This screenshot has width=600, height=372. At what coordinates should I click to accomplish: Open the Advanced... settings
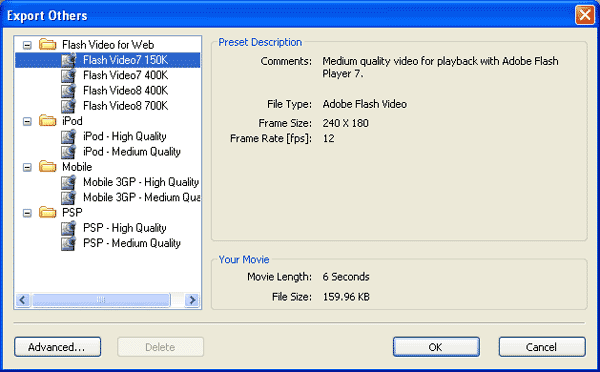pyautogui.click(x=58, y=347)
